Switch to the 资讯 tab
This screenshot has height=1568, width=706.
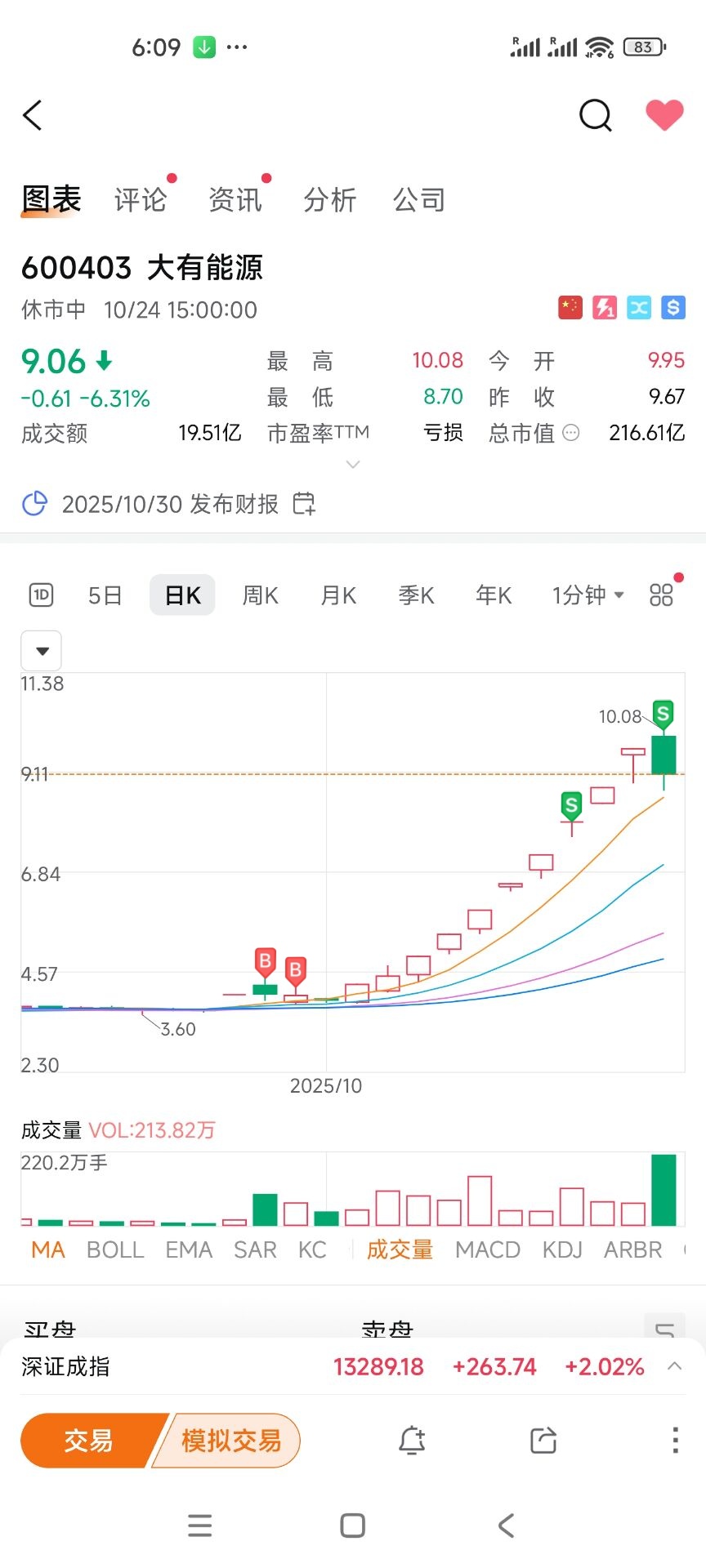235,199
